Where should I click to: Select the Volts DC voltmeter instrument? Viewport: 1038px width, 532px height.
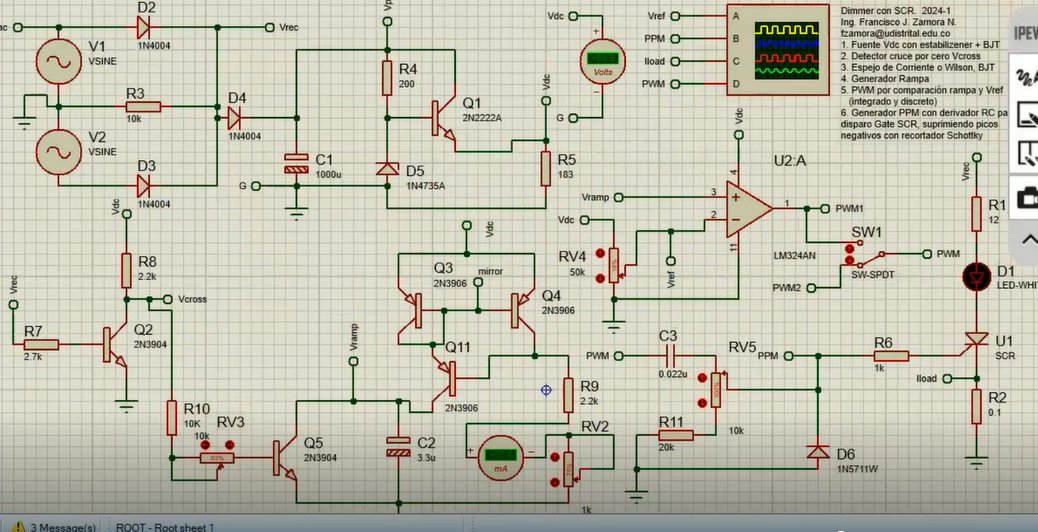click(602, 60)
